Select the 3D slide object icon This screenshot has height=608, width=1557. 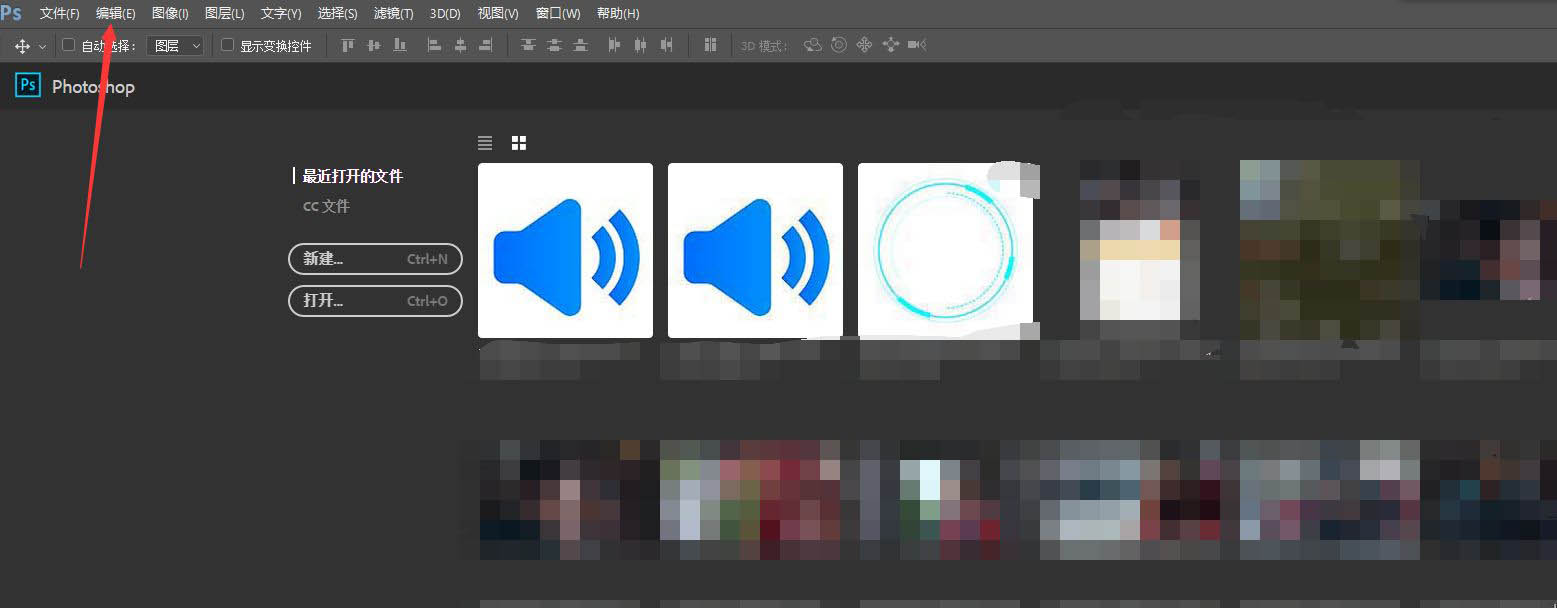[x=891, y=45]
